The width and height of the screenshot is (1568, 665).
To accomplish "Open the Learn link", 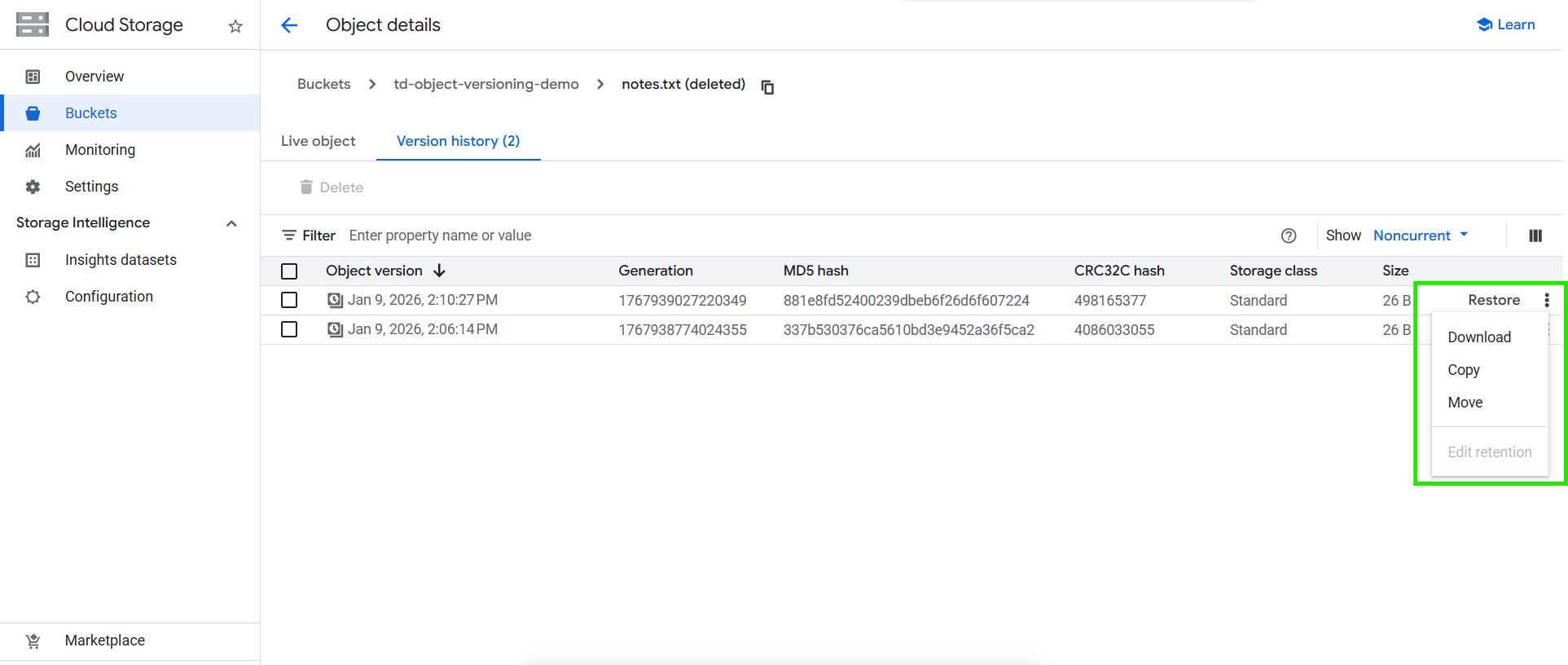I will pyautogui.click(x=1505, y=24).
